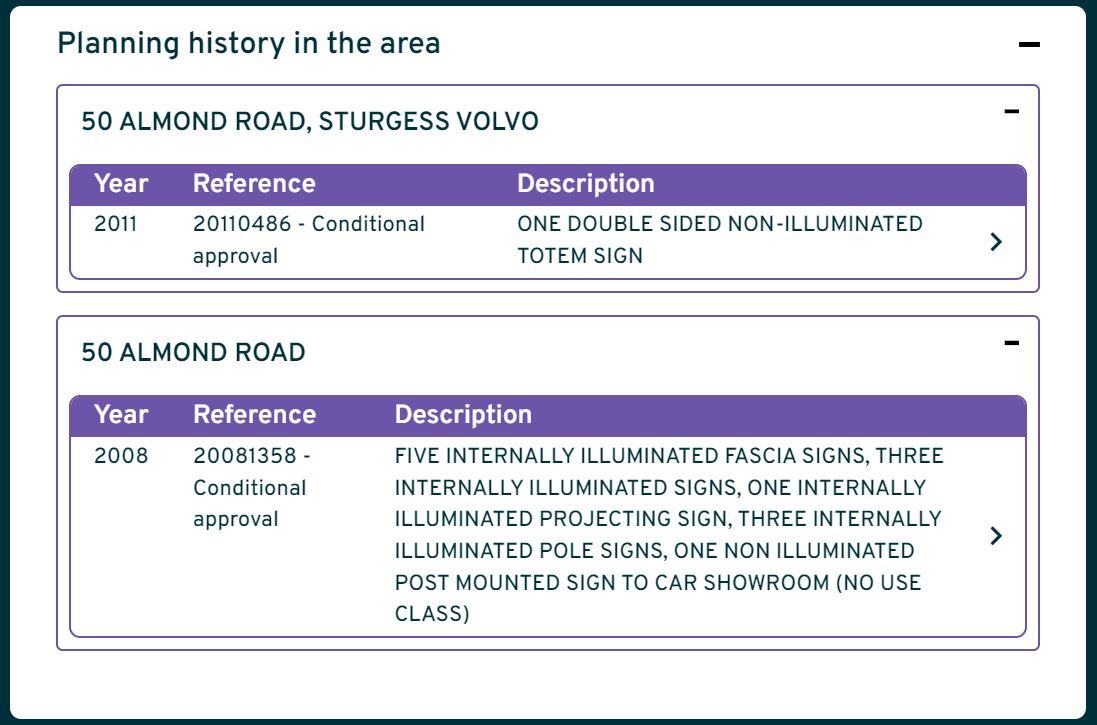
Task: Open reference 20081358 - Conditional approval
Action: point(251,487)
